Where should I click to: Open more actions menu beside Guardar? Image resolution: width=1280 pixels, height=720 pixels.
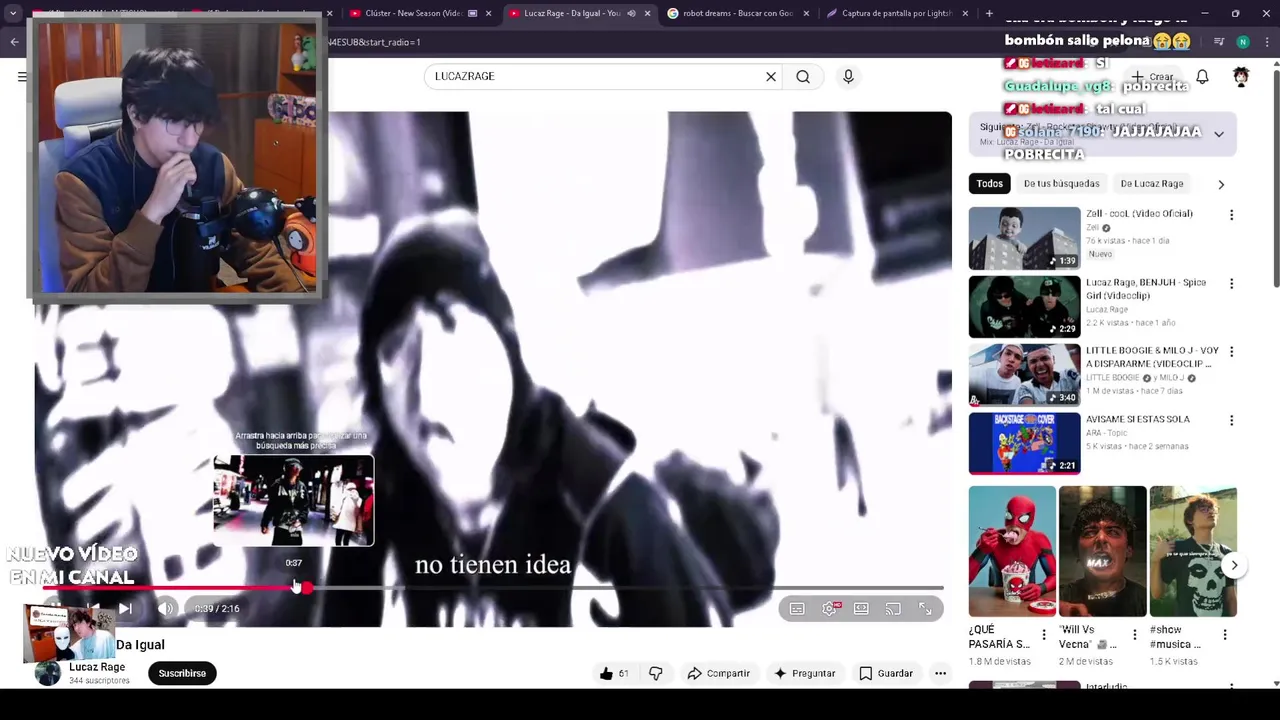point(940,673)
